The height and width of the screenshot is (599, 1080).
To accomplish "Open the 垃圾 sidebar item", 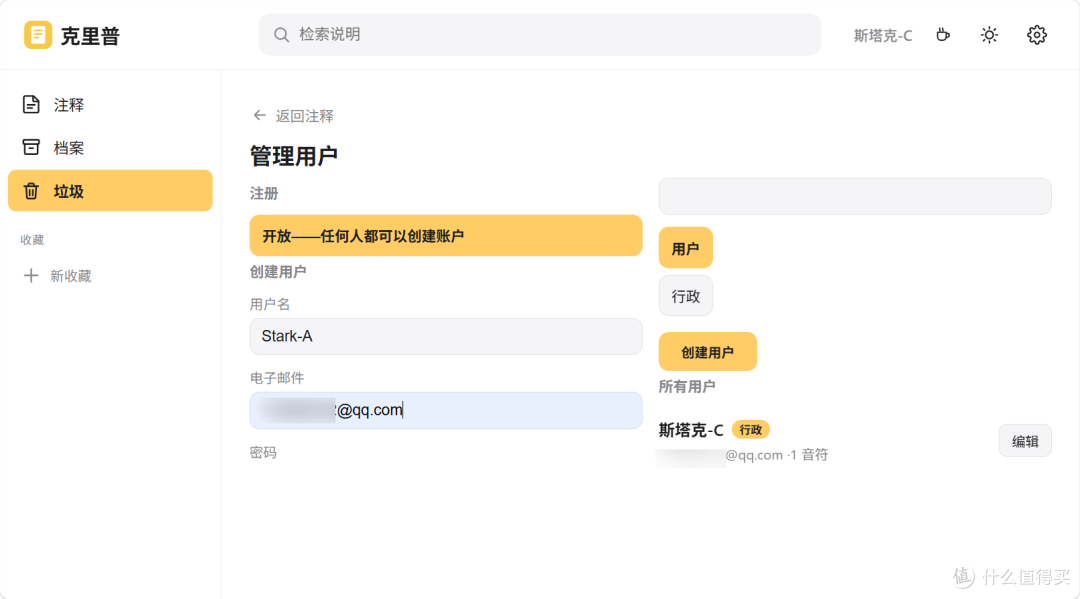I will point(110,191).
